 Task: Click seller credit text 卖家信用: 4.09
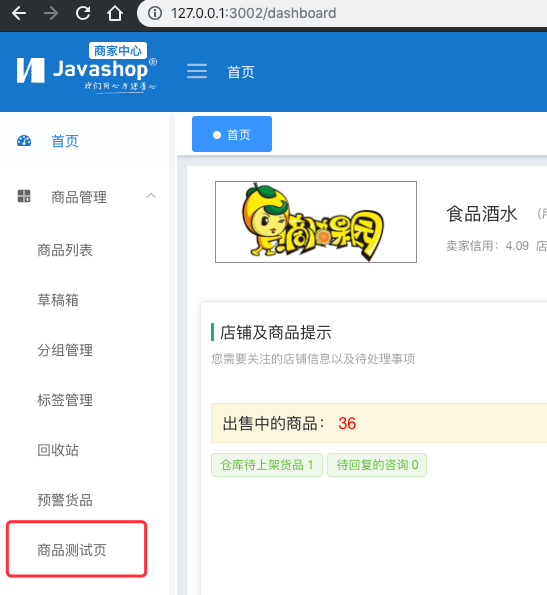[487, 246]
